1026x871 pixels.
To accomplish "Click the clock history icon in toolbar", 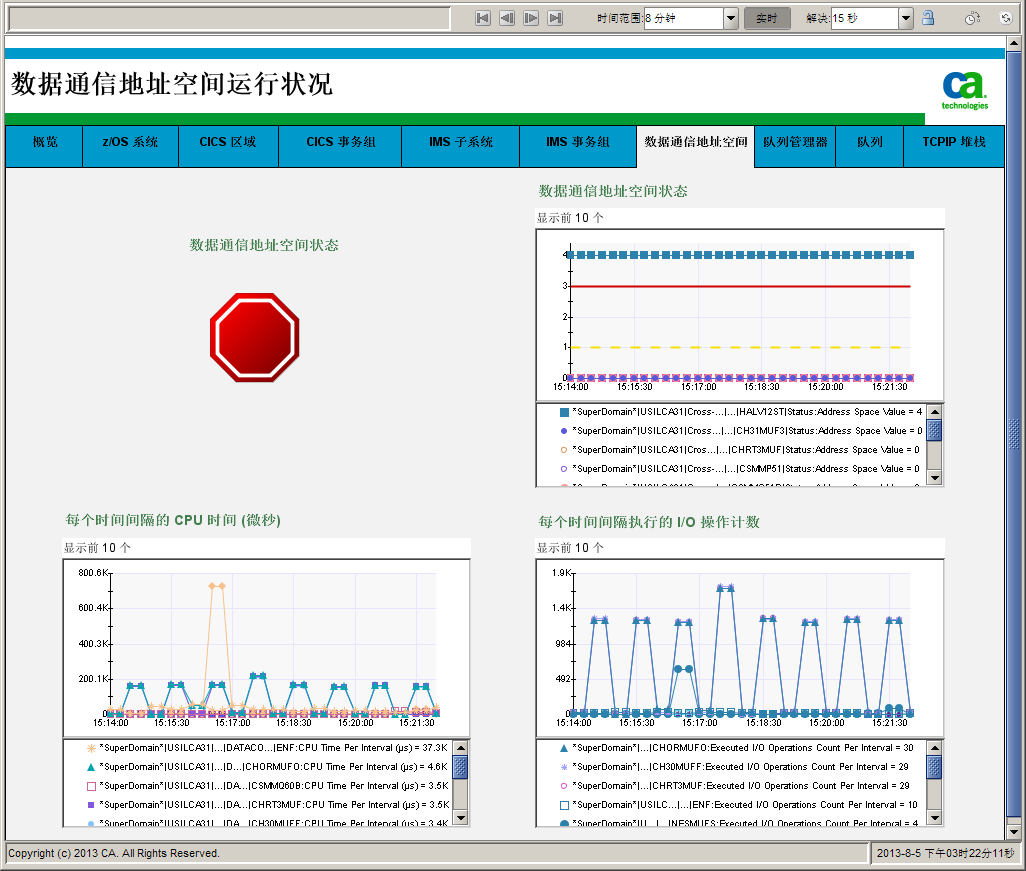I will tap(972, 18).
